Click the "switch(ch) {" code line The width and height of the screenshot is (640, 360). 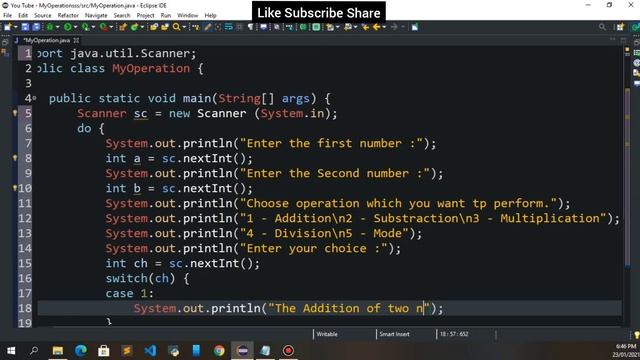tap(147, 278)
